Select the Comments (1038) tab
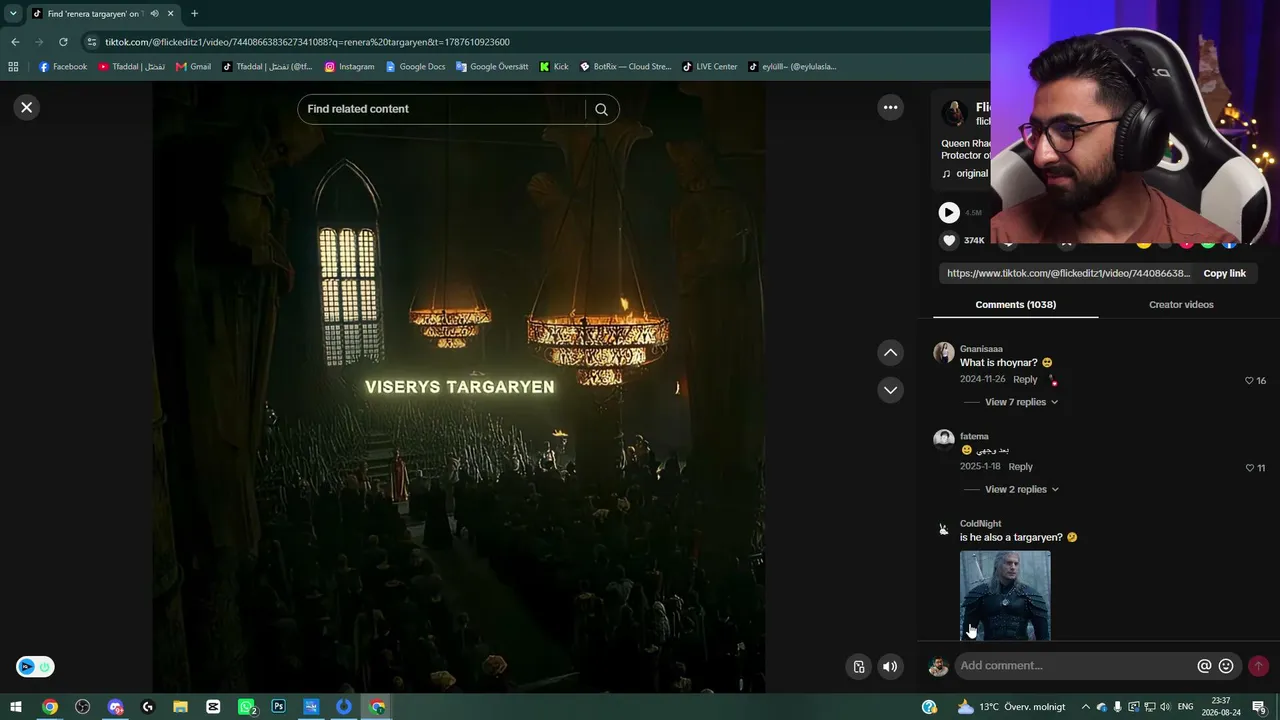This screenshot has width=1280, height=720. point(1015,305)
